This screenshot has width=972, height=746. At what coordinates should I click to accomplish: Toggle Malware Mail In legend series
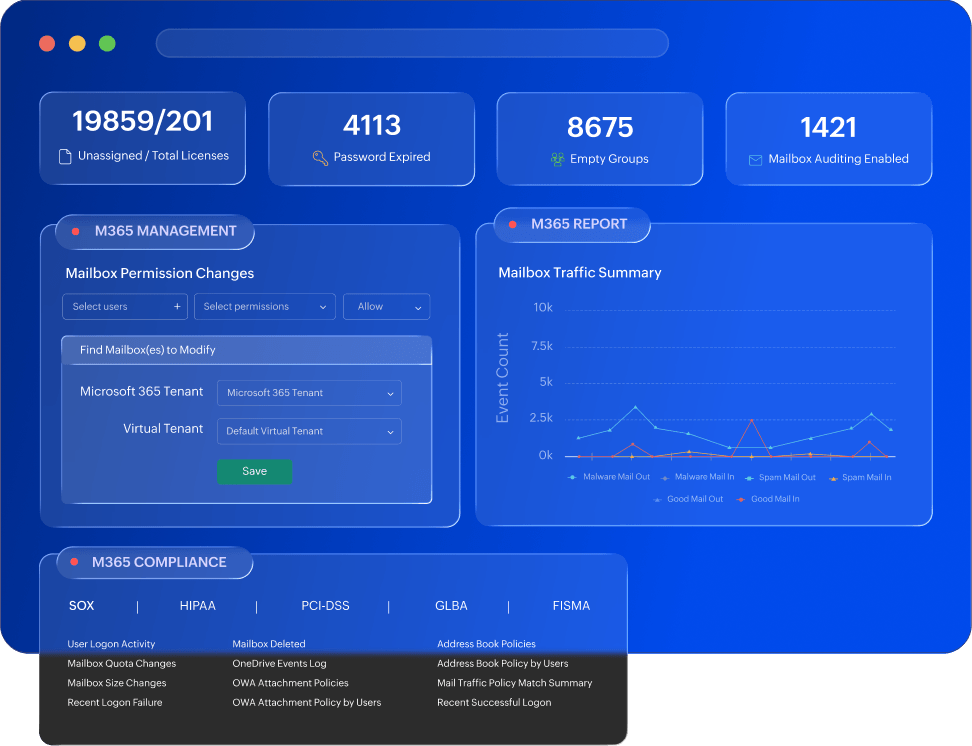(x=697, y=477)
